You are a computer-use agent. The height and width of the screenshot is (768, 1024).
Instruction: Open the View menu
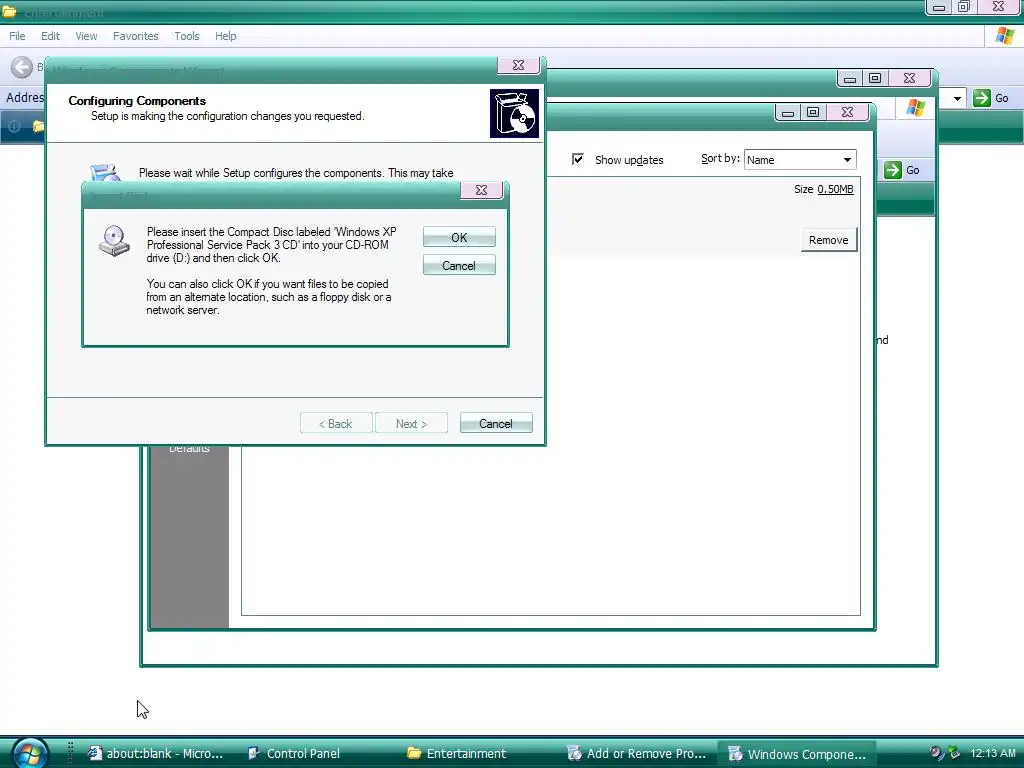click(x=86, y=36)
